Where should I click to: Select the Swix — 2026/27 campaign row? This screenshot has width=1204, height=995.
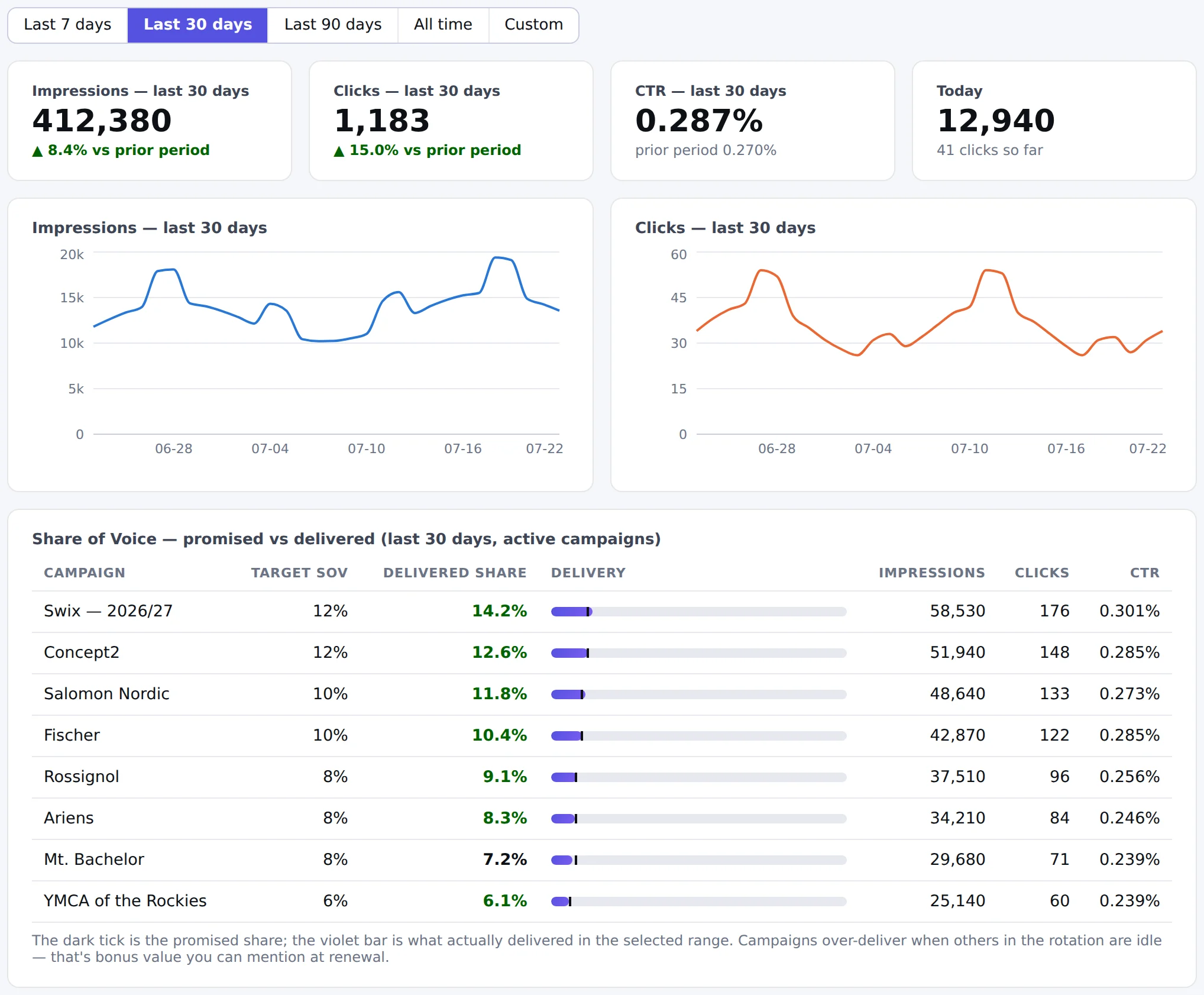[x=602, y=611]
